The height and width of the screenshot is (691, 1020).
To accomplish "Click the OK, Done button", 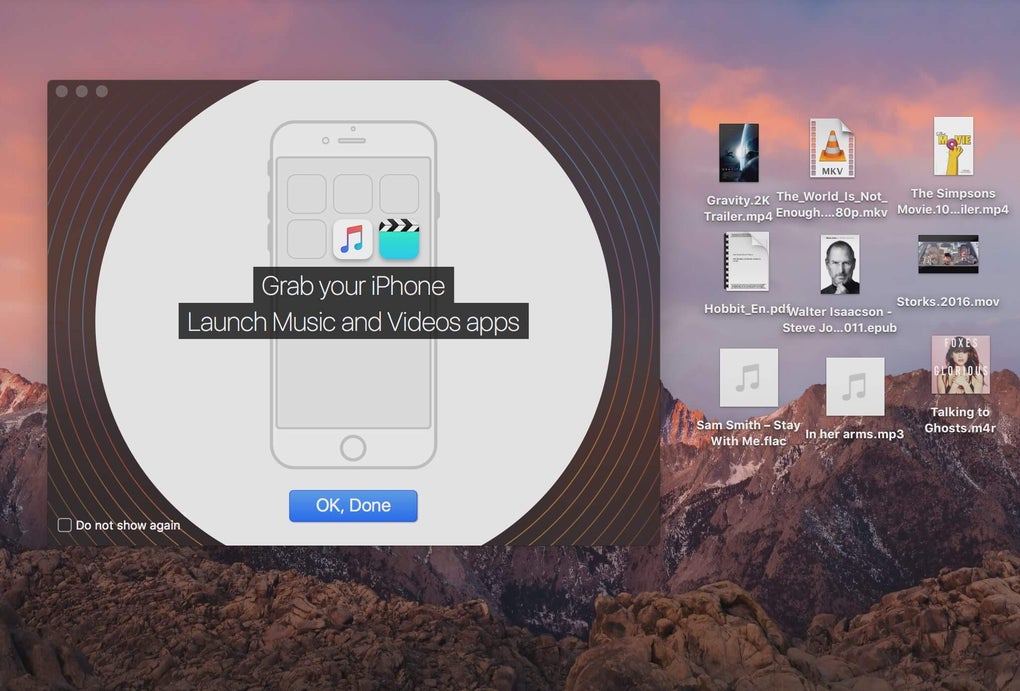I will click(353, 506).
